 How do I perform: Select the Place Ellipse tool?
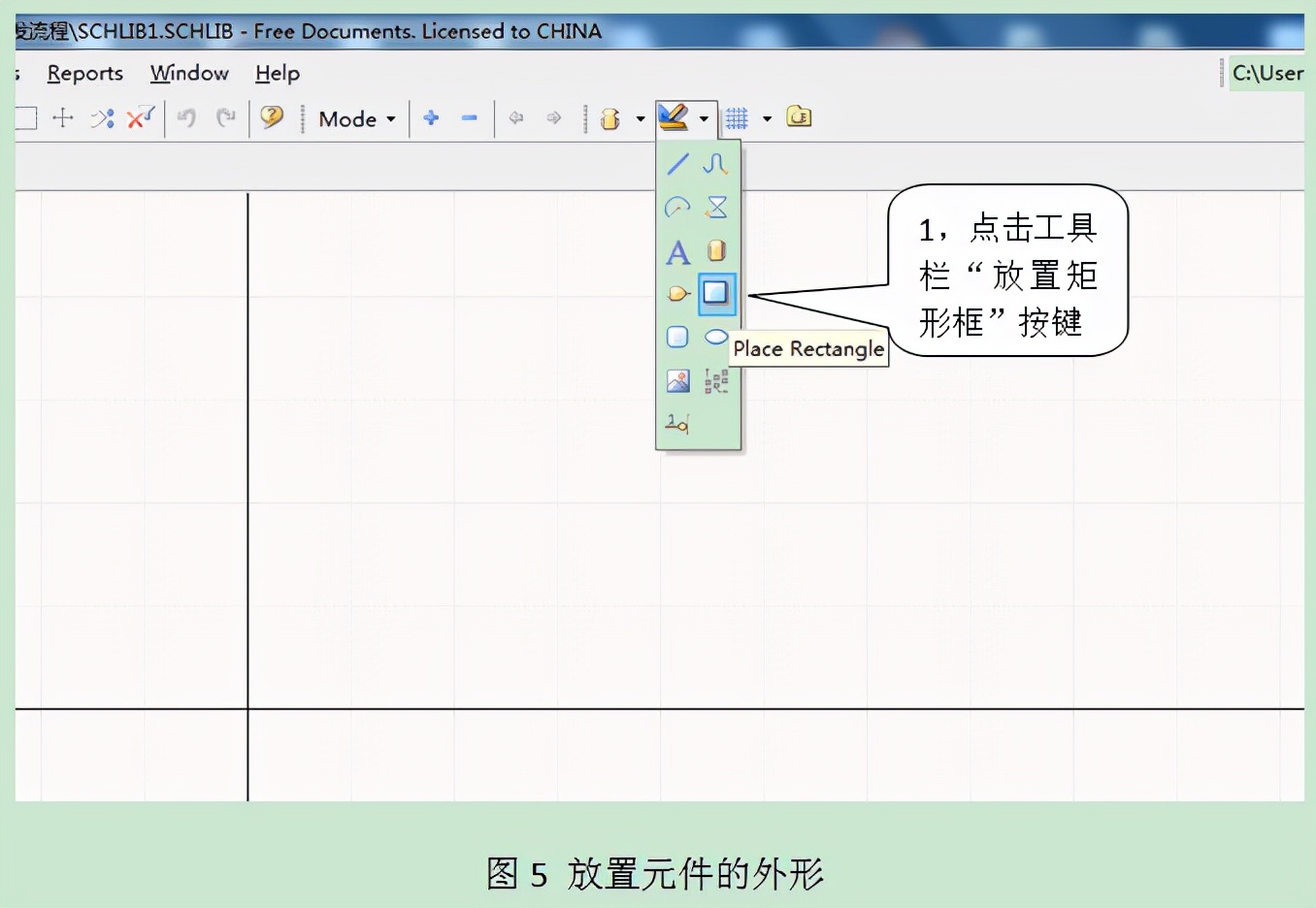[715, 337]
